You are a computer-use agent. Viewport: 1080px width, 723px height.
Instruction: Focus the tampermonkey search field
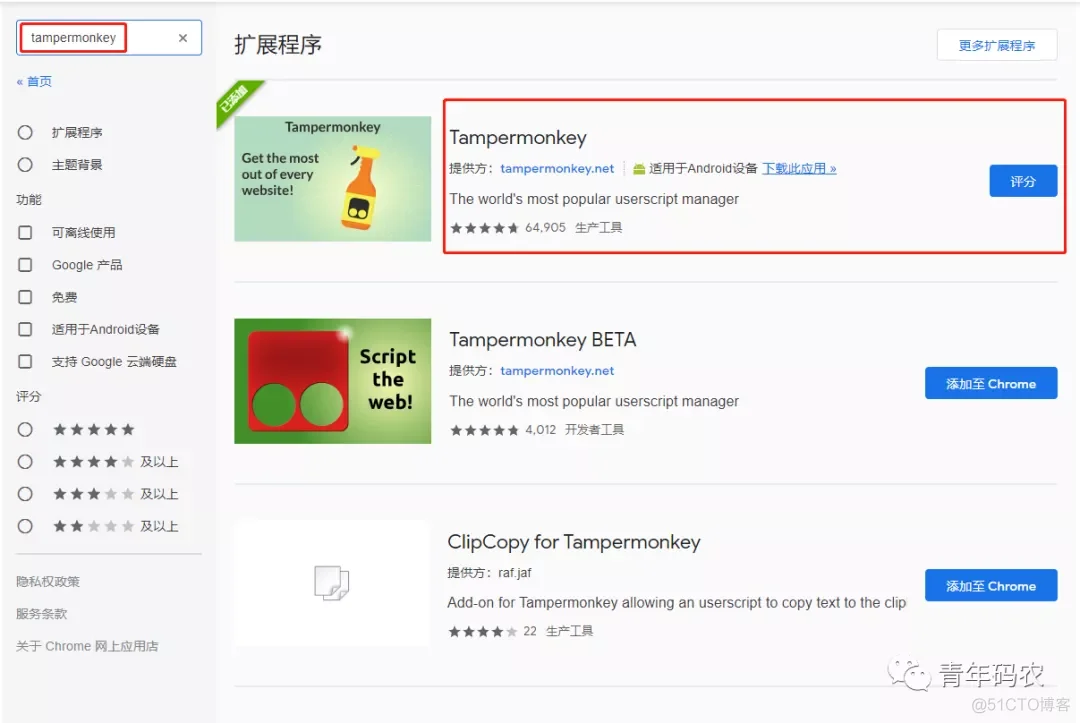click(x=96, y=38)
